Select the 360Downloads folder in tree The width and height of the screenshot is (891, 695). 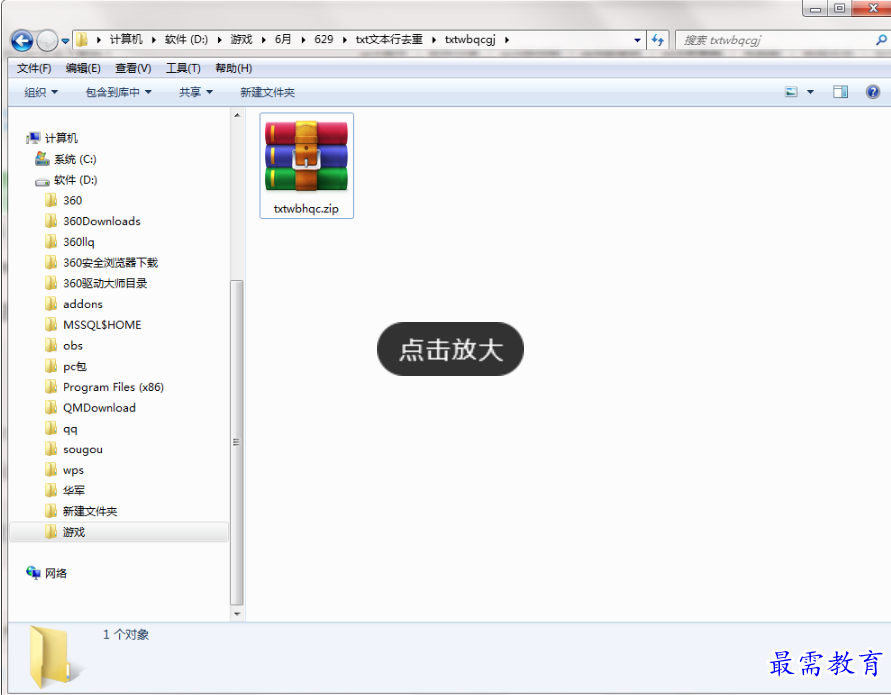click(101, 221)
